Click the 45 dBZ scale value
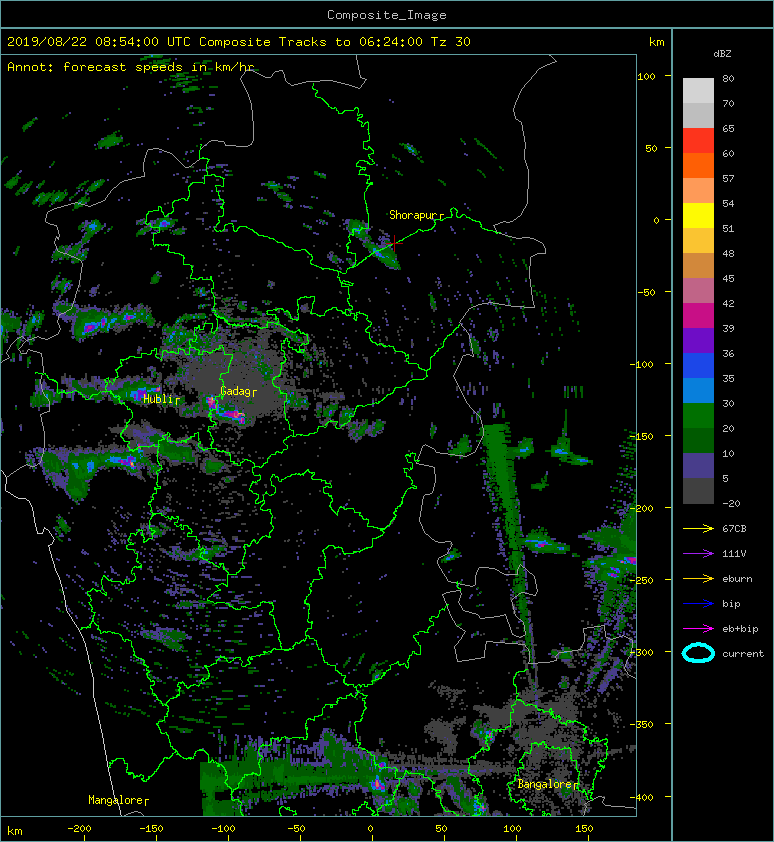The width and height of the screenshot is (774, 842). pos(728,279)
